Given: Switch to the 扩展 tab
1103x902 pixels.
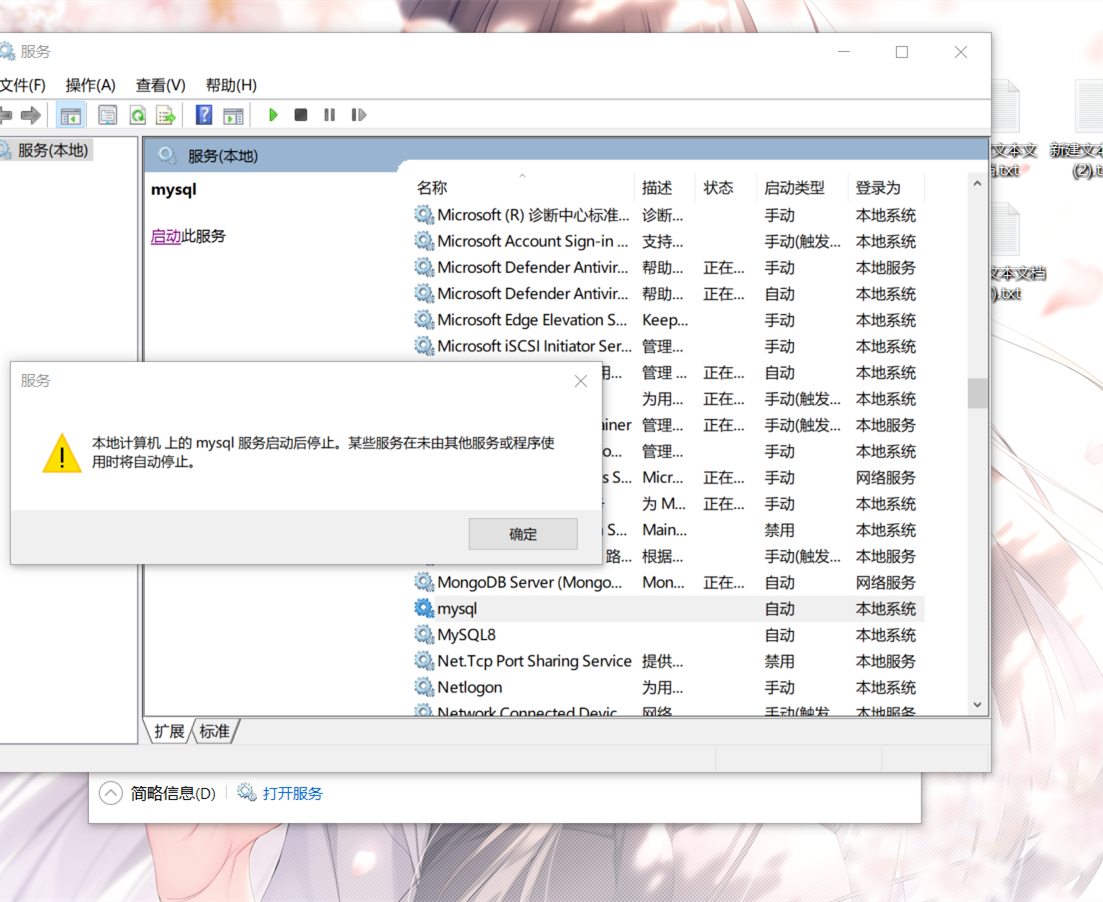Looking at the screenshot, I should pyautogui.click(x=169, y=732).
